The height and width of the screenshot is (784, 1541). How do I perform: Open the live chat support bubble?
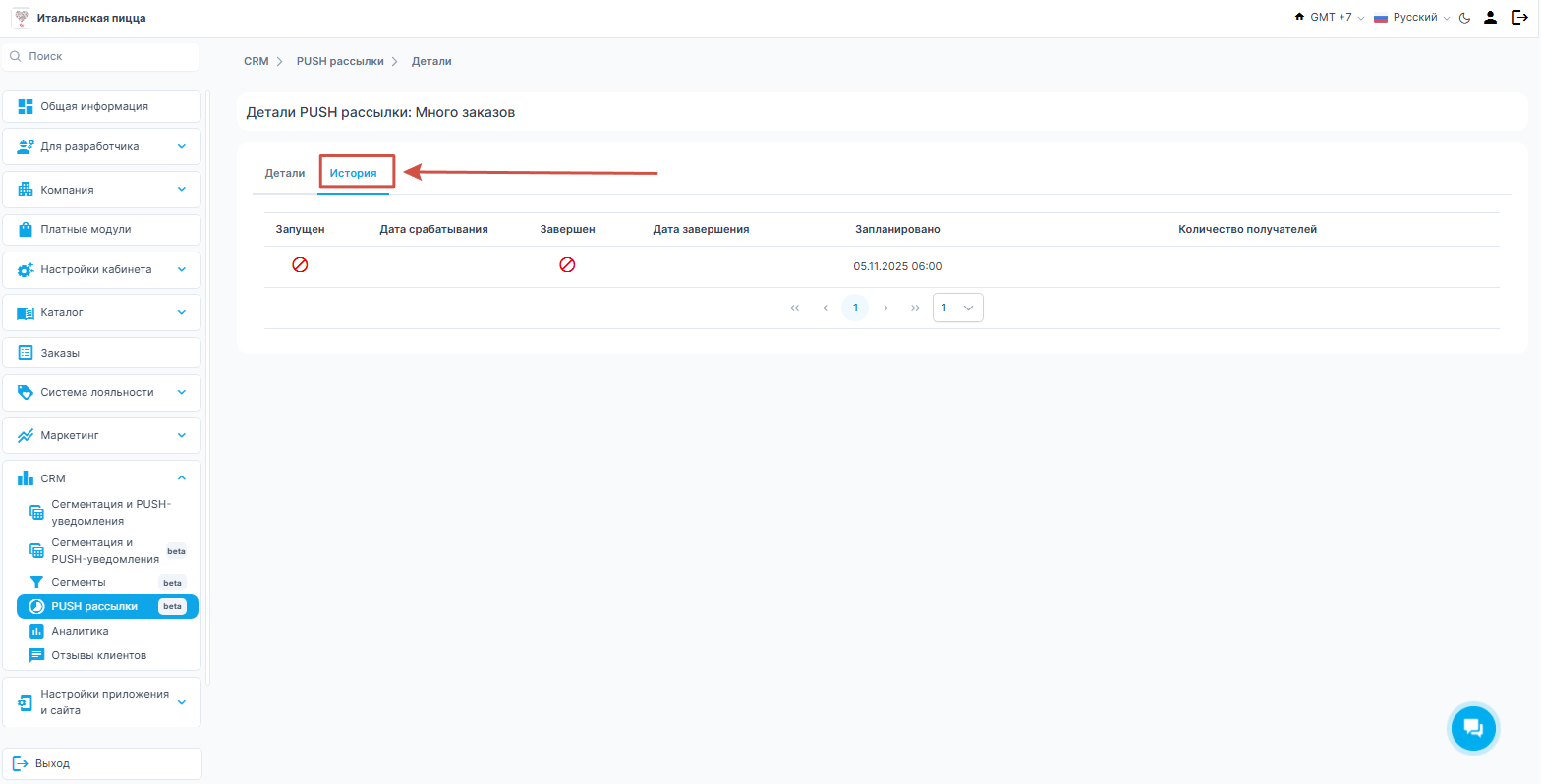pos(1472,728)
